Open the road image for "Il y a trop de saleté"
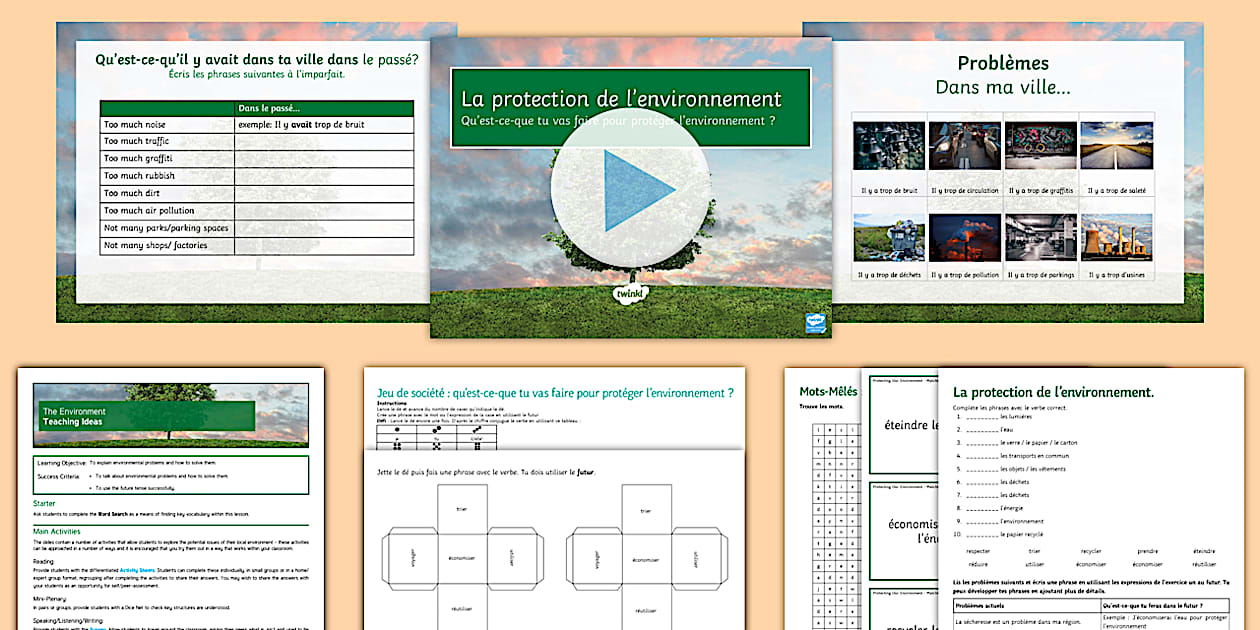Viewport: 1260px width, 630px height. (1115, 145)
